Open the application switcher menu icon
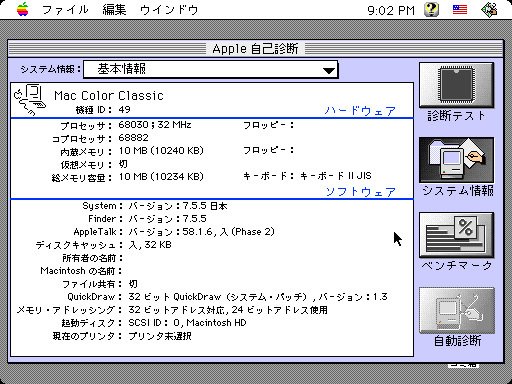 pos(489,9)
